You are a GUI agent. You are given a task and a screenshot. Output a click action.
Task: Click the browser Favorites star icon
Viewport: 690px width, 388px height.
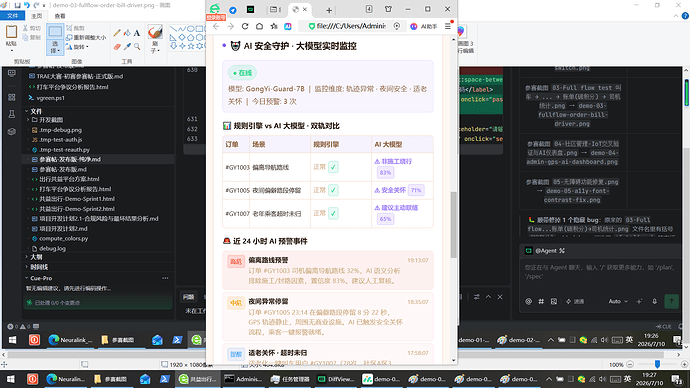tap(274, 26)
